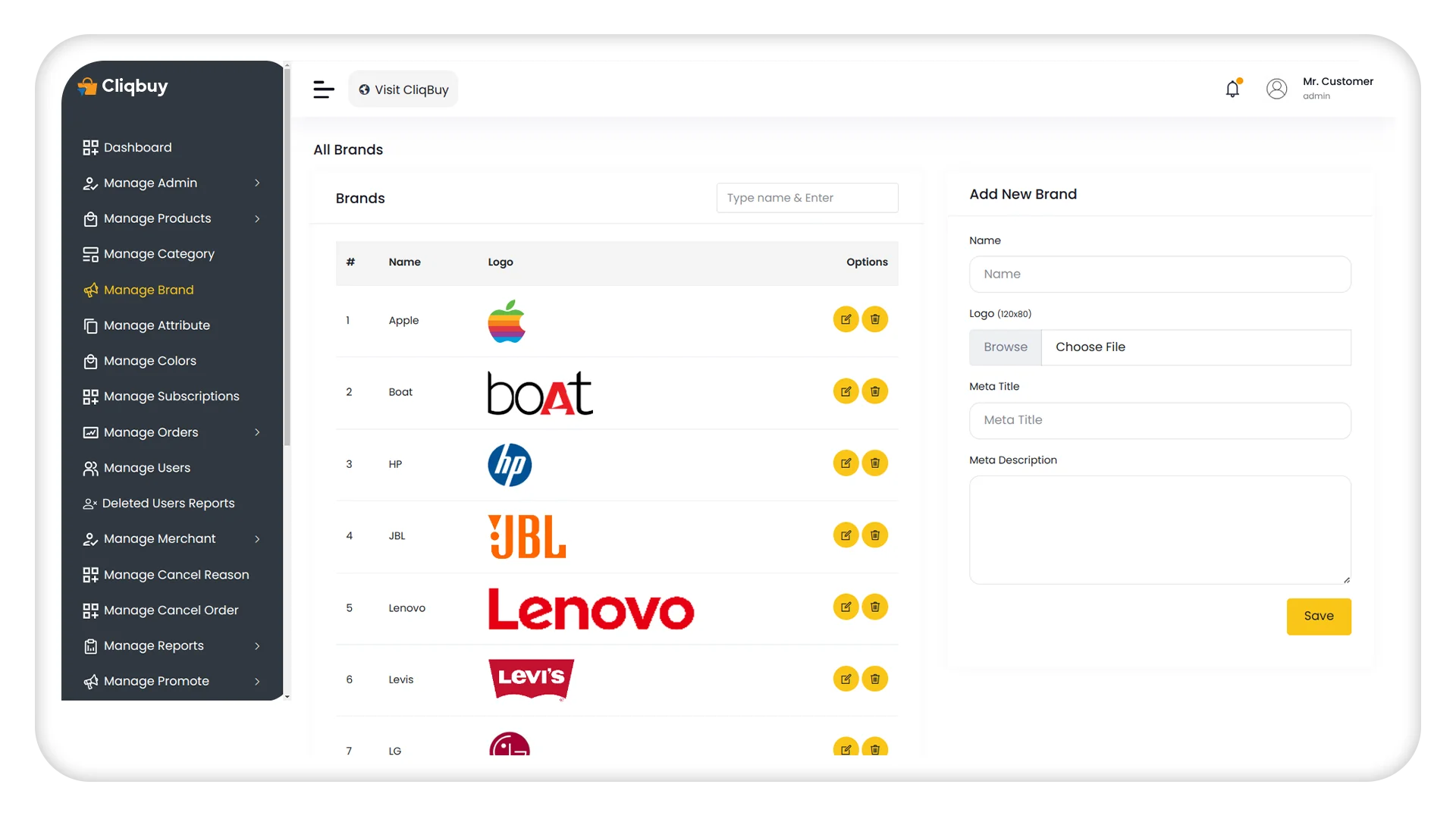Click the hamburger menu icon

324,89
